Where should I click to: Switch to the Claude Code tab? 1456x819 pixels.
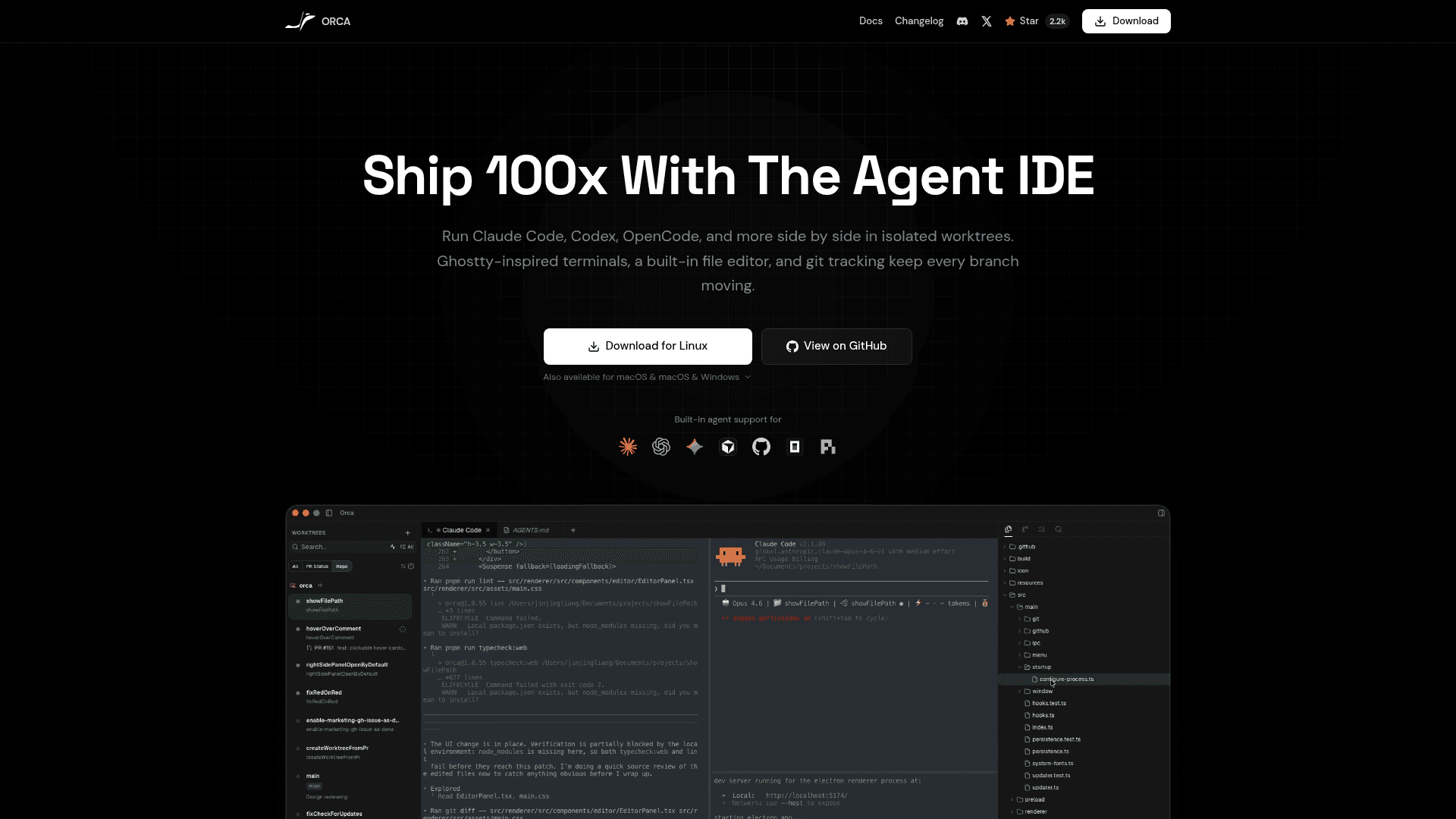tap(459, 530)
